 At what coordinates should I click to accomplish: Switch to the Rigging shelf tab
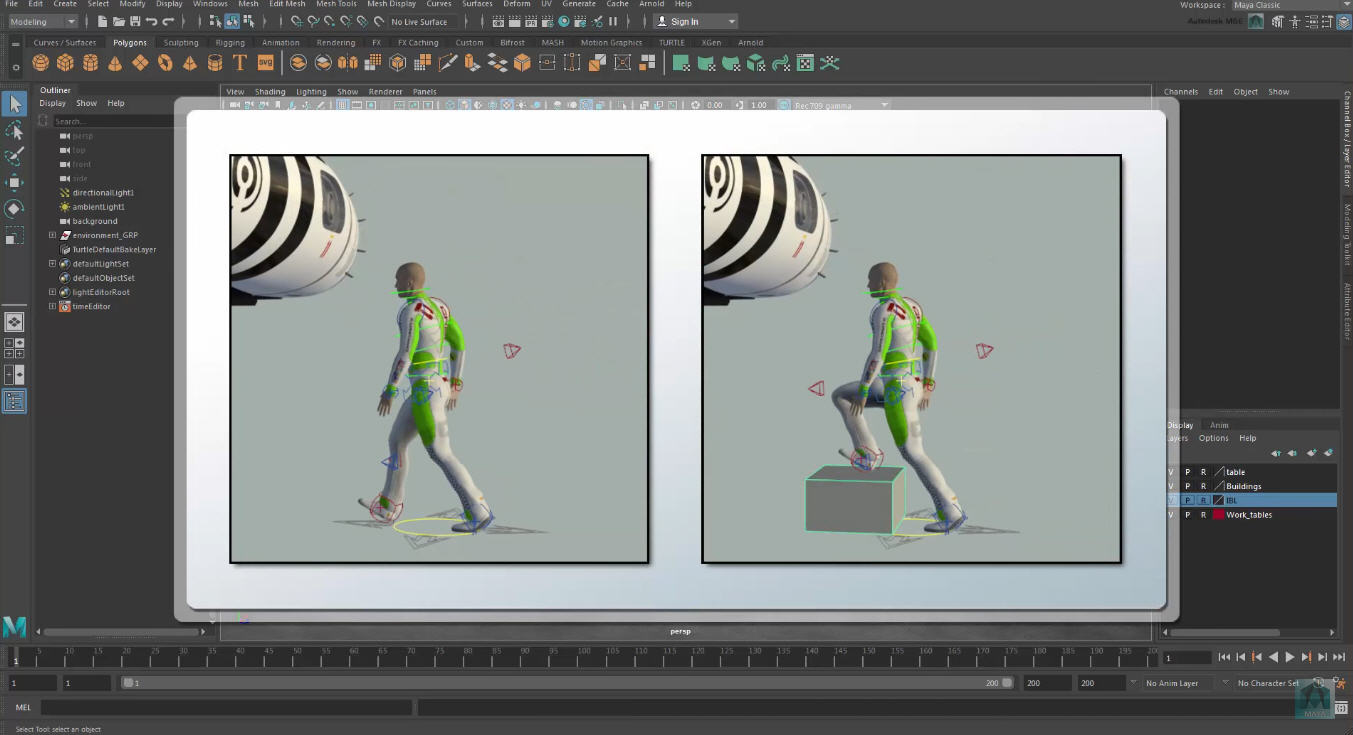point(230,42)
